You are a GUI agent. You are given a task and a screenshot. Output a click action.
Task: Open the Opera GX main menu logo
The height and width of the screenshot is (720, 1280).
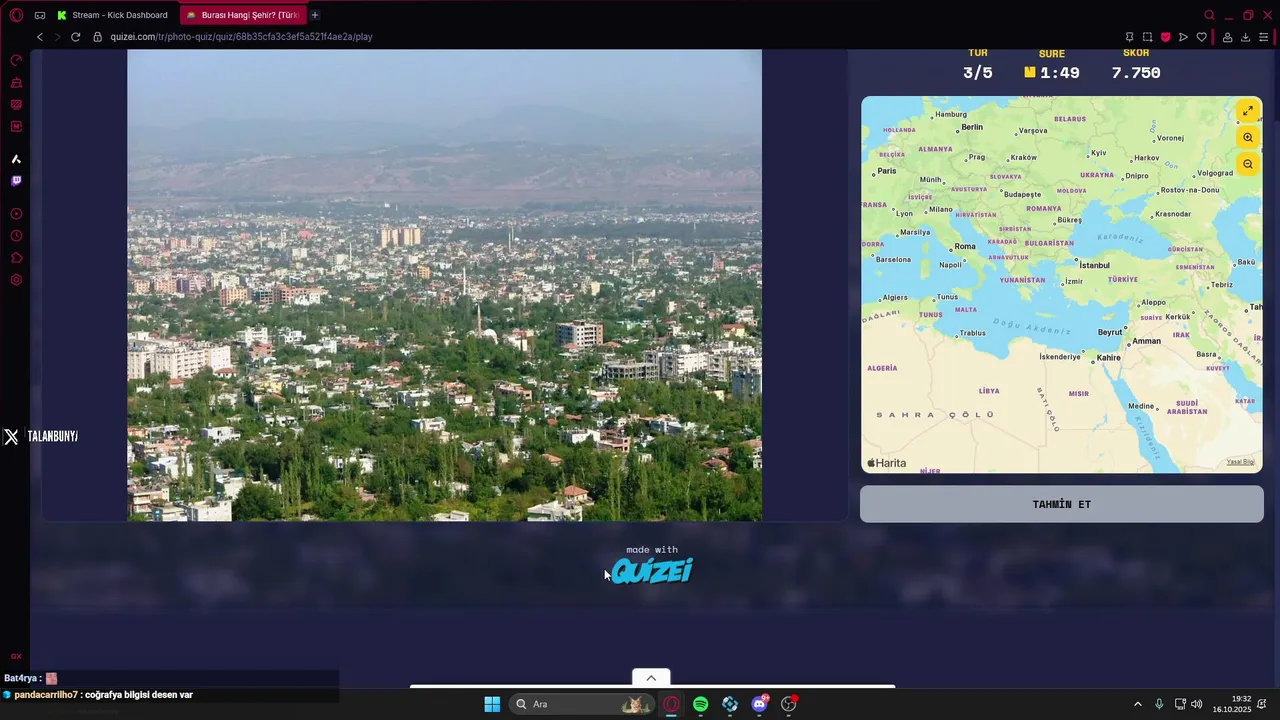[x=16, y=15]
